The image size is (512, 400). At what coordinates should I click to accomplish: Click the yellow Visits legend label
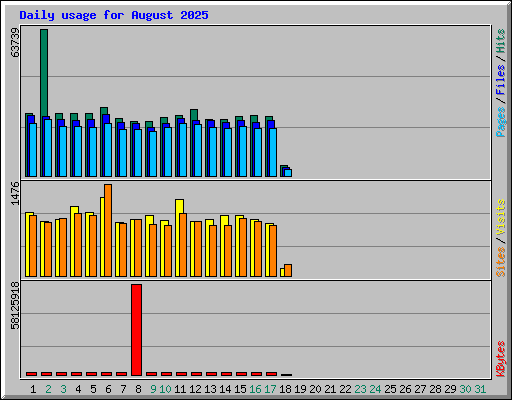(x=500, y=218)
